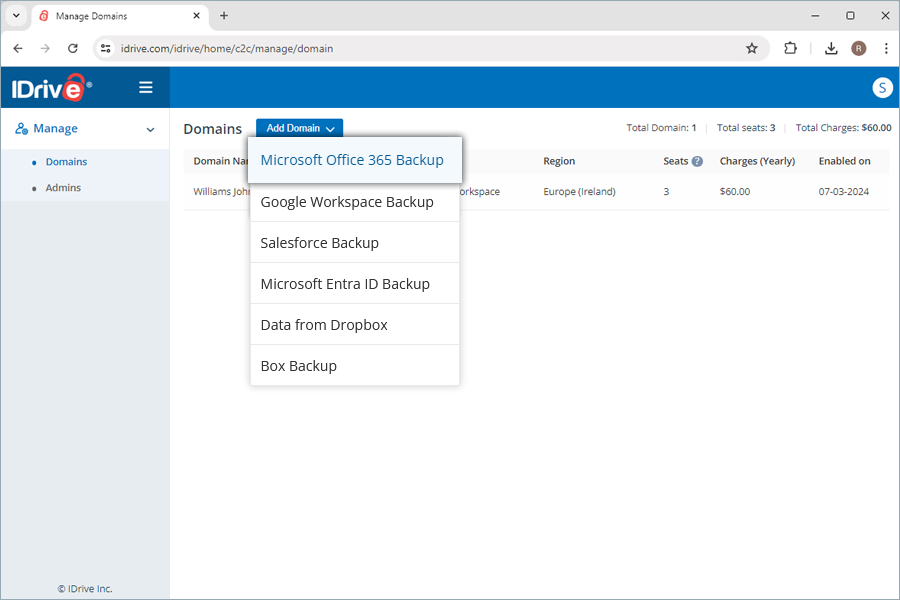Select Google Workspace Backup option
This screenshot has width=900, height=600.
tap(355, 202)
